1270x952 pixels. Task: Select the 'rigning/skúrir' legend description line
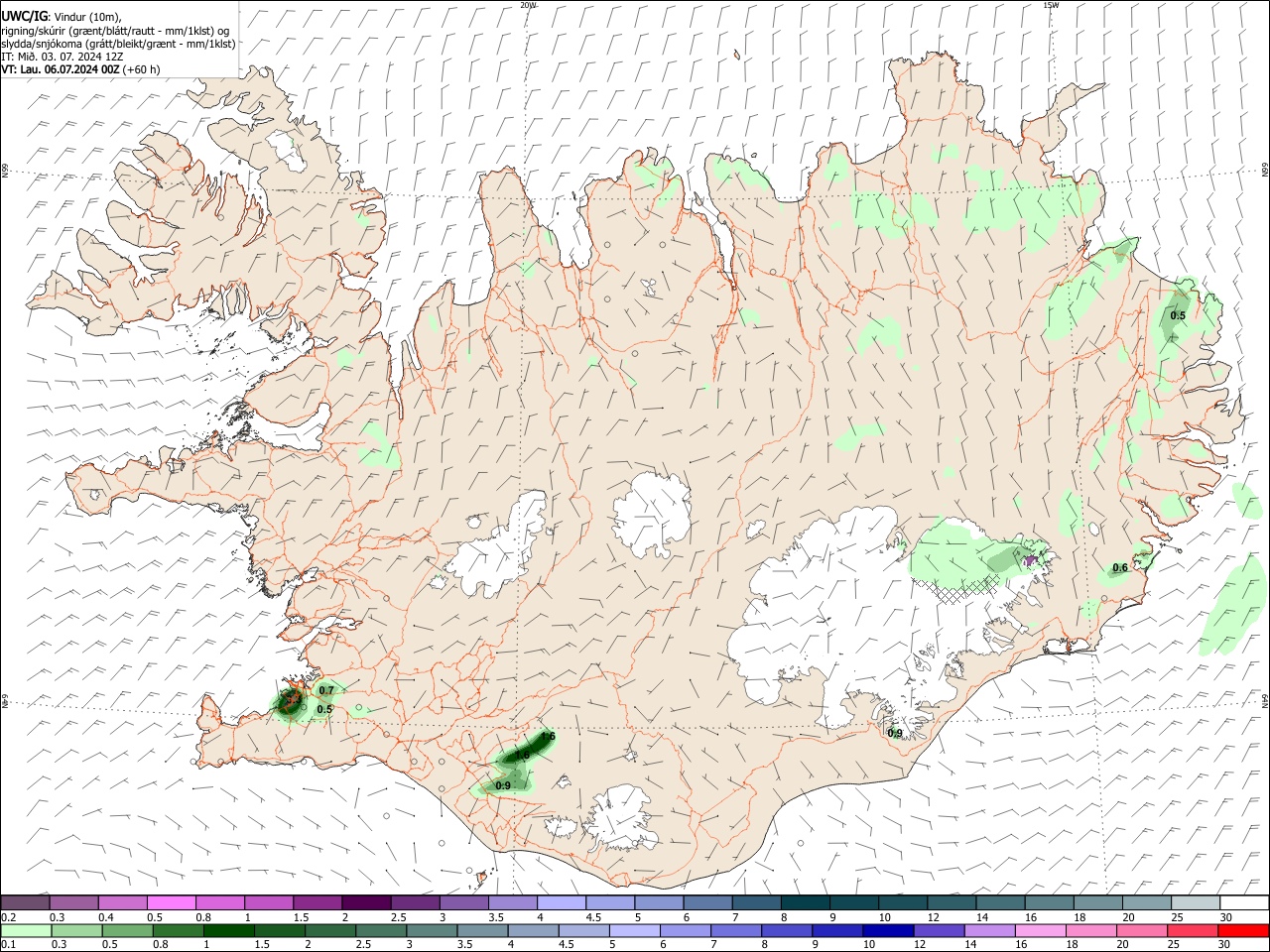114,30
